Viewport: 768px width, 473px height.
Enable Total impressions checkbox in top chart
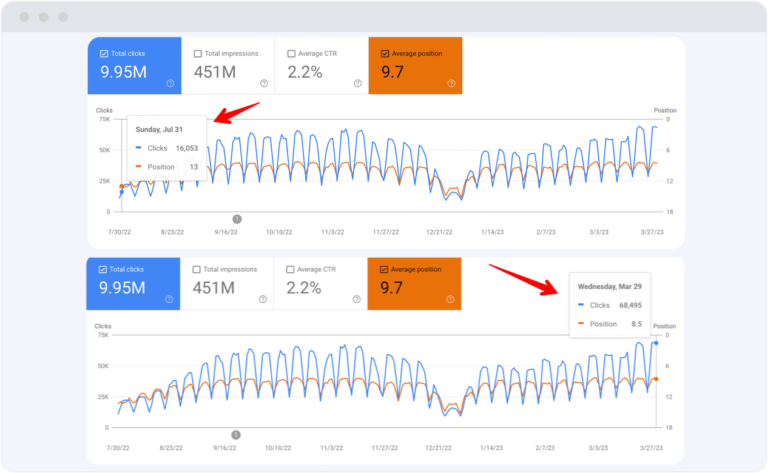pyautogui.click(x=197, y=54)
